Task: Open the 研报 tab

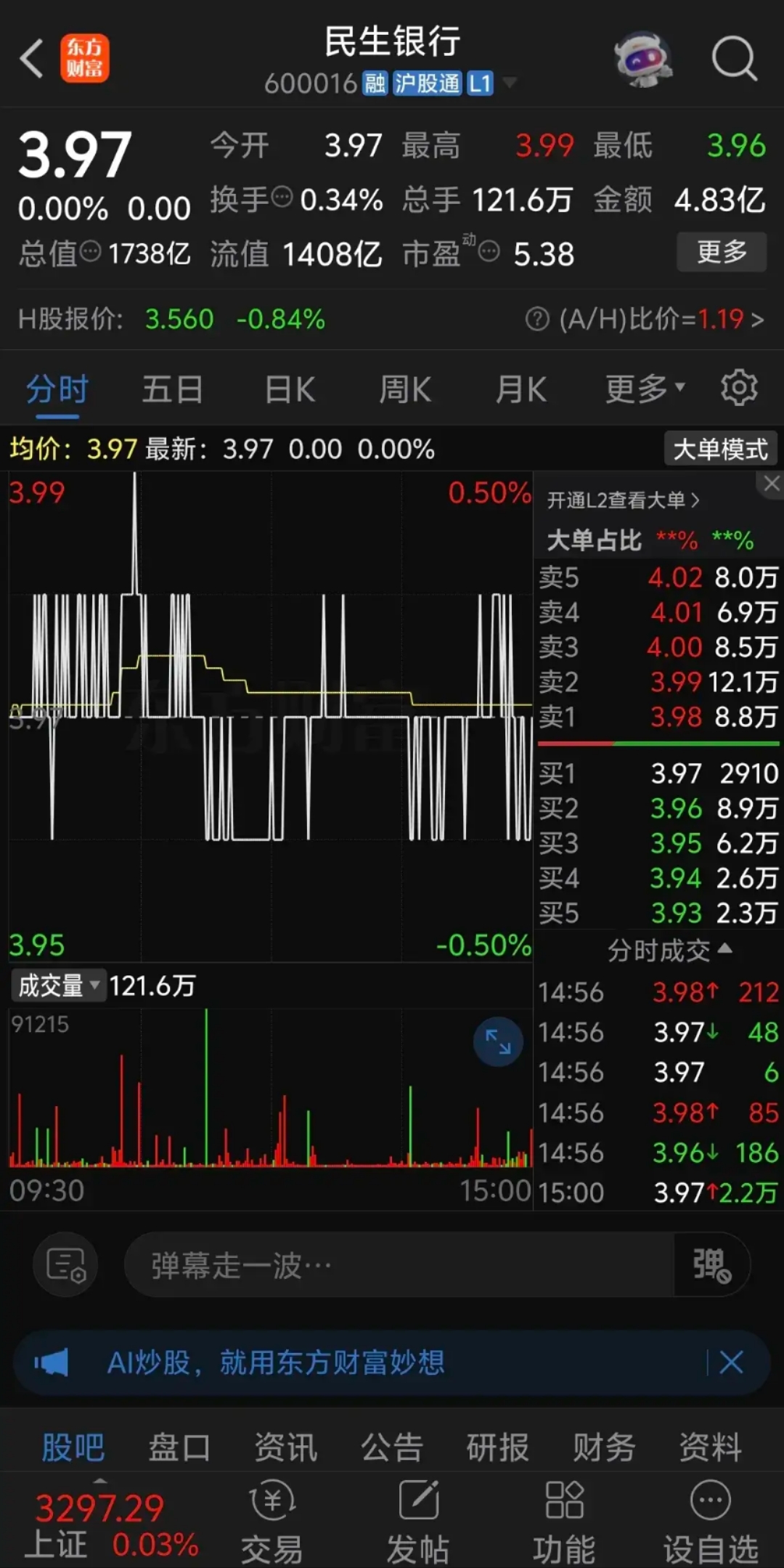Action: tap(498, 1447)
